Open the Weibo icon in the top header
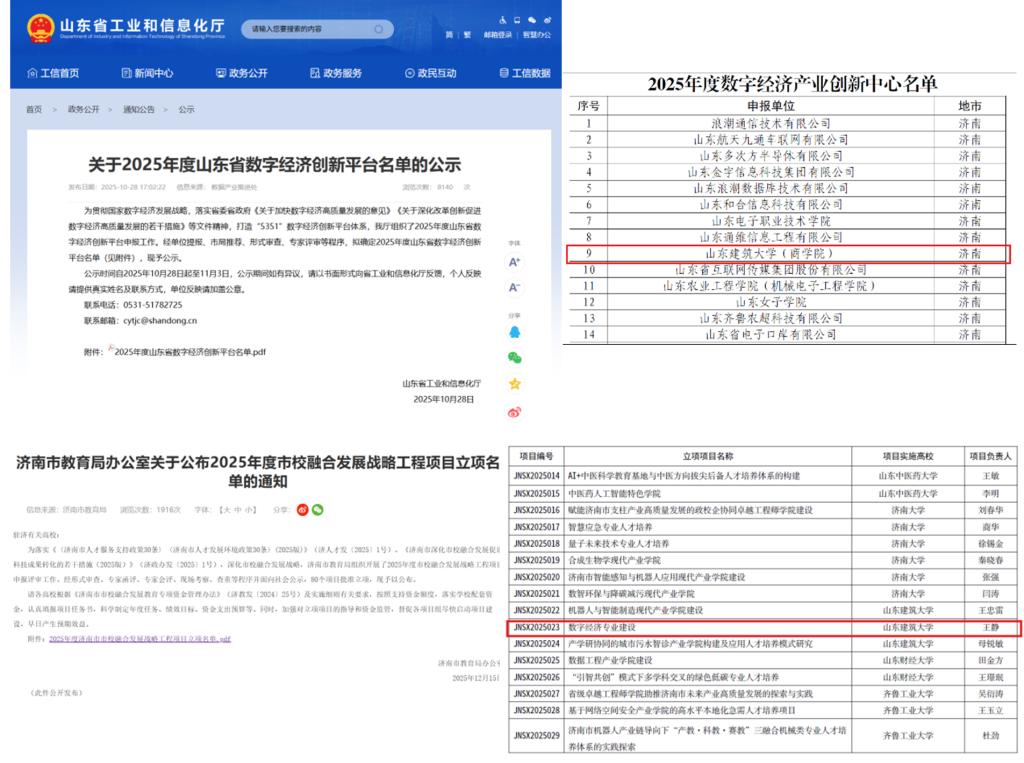Image resolution: width=1024 pixels, height=763 pixels. coord(547,20)
